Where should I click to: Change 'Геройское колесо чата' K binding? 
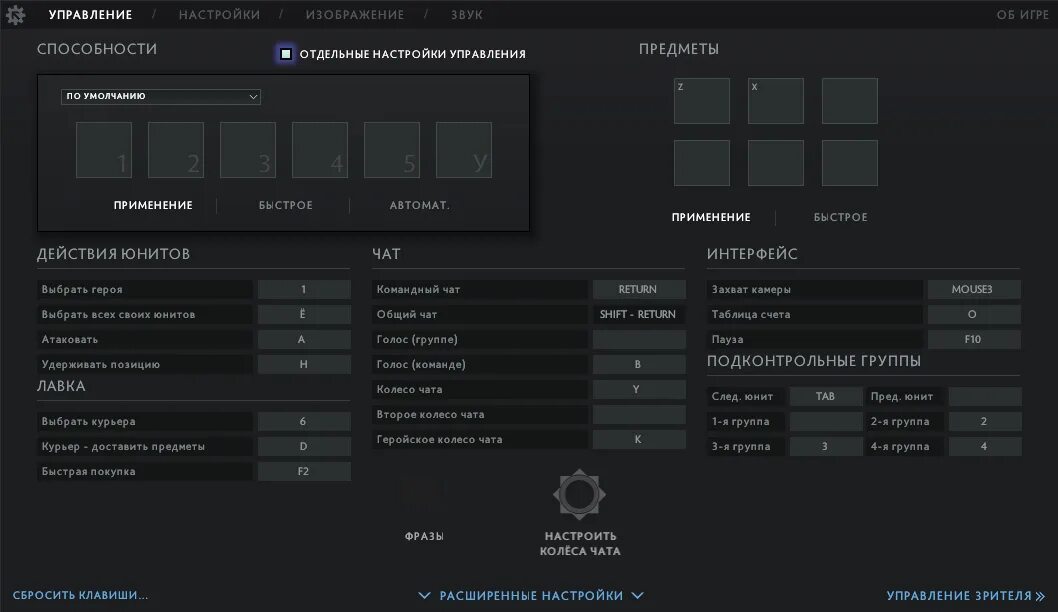[639, 439]
